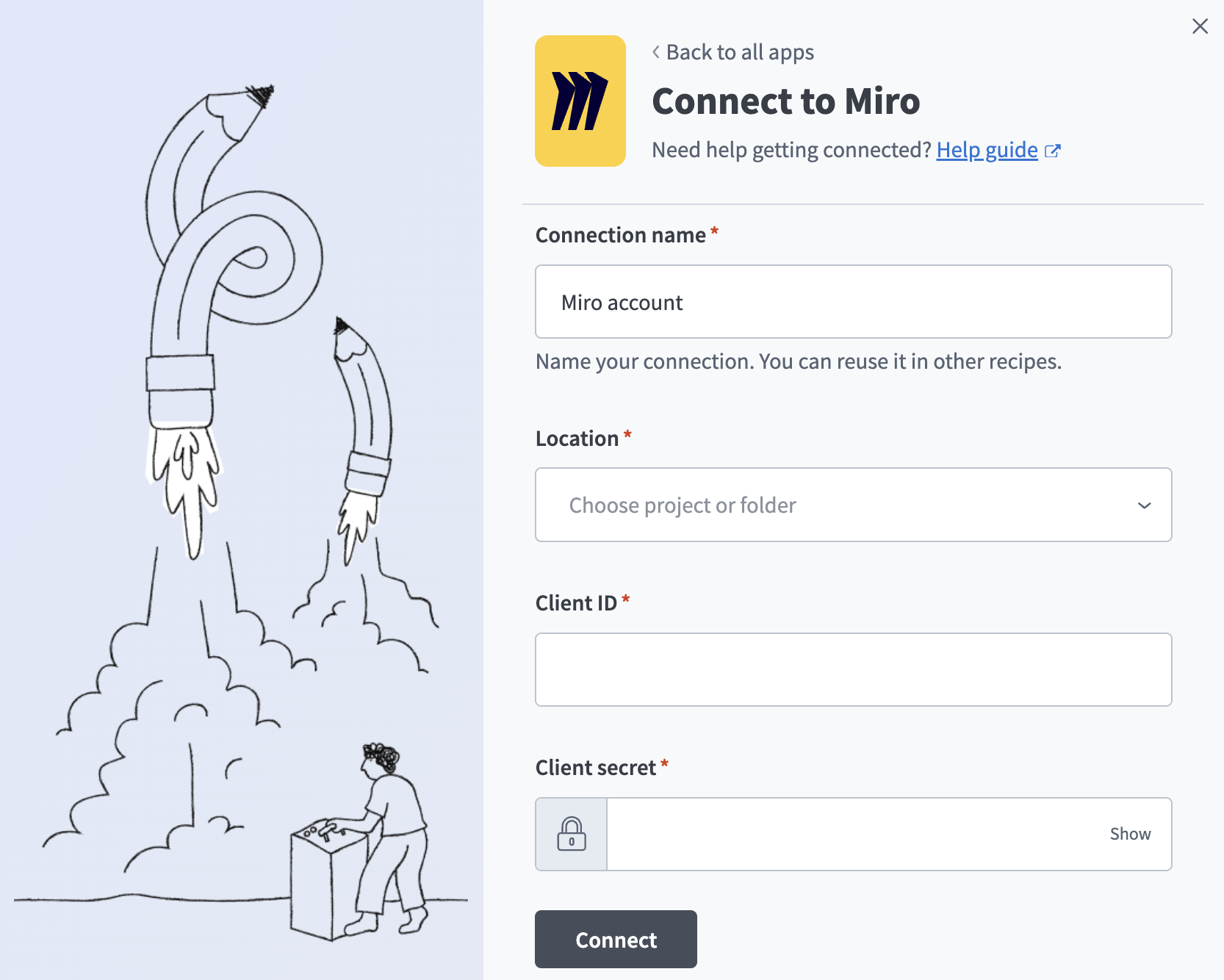Click the Connect button

(x=616, y=940)
